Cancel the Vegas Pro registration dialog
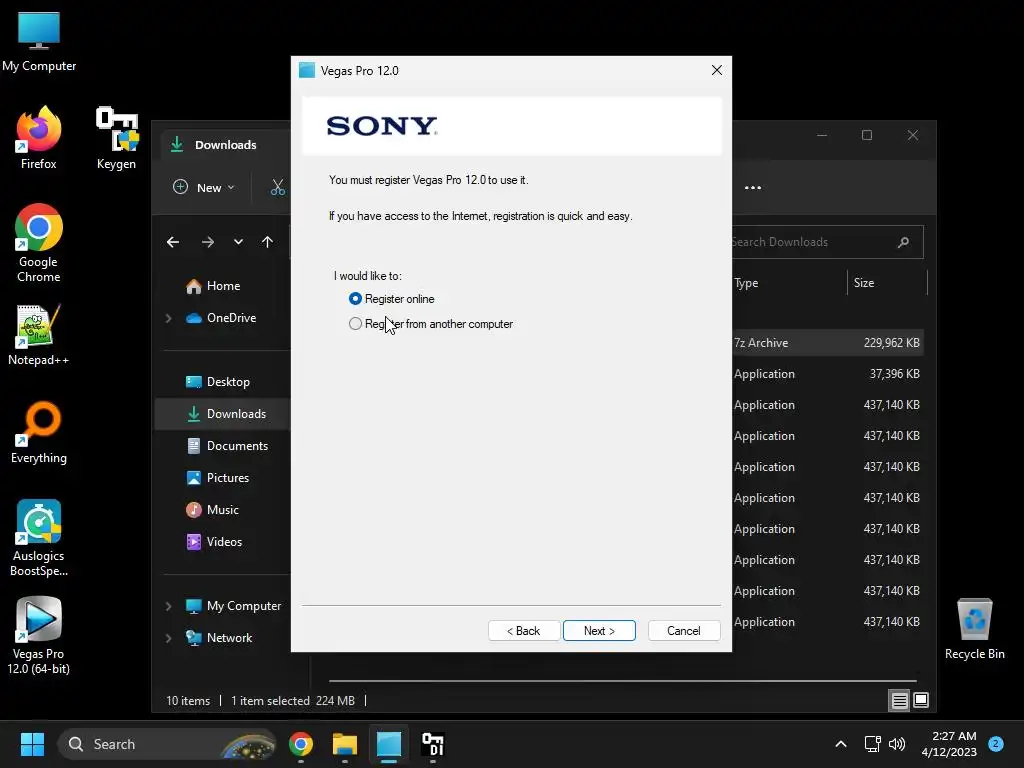 pyautogui.click(x=684, y=631)
